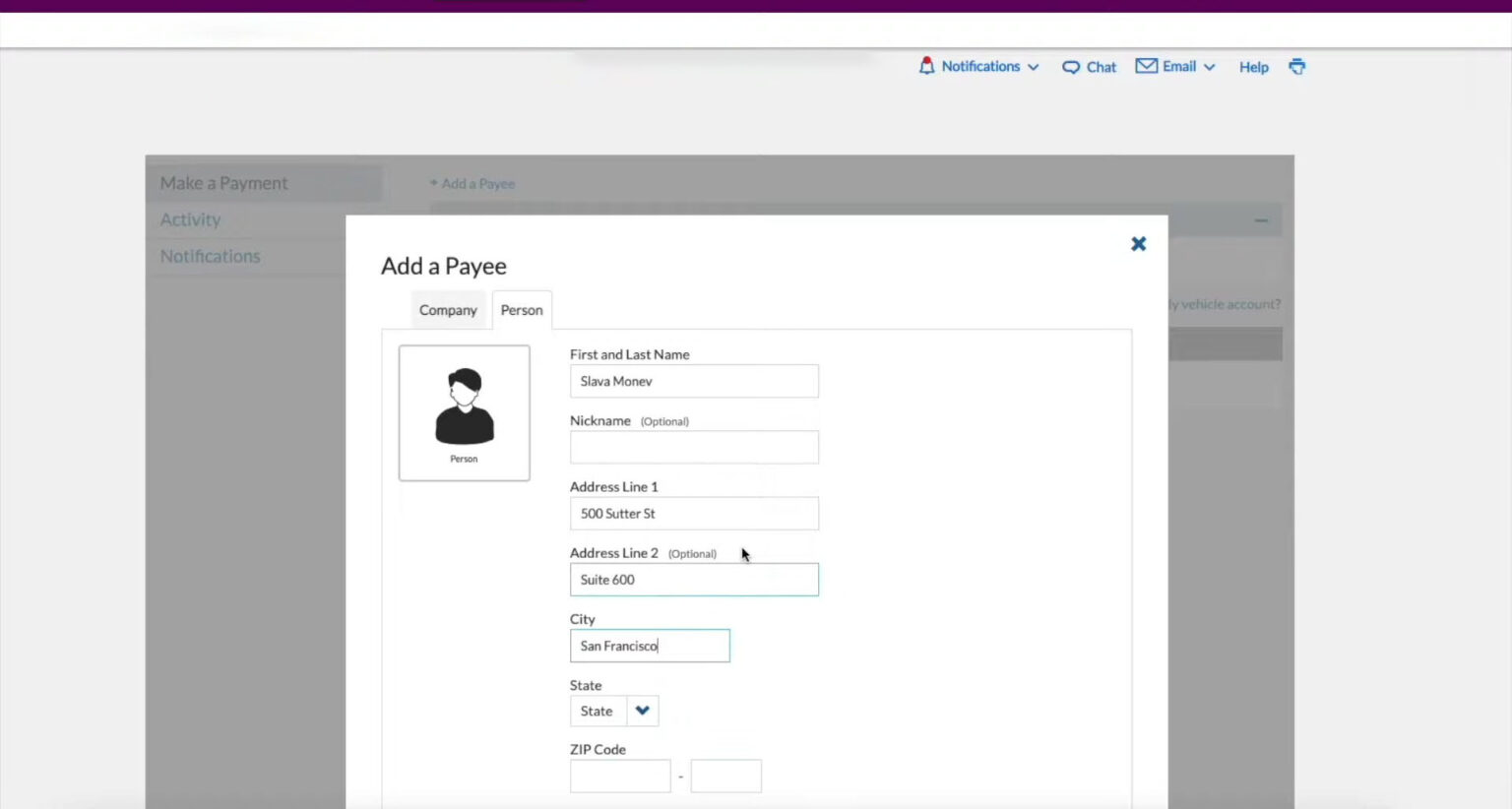
Task: Select the Person tab
Action: point(522,309)
